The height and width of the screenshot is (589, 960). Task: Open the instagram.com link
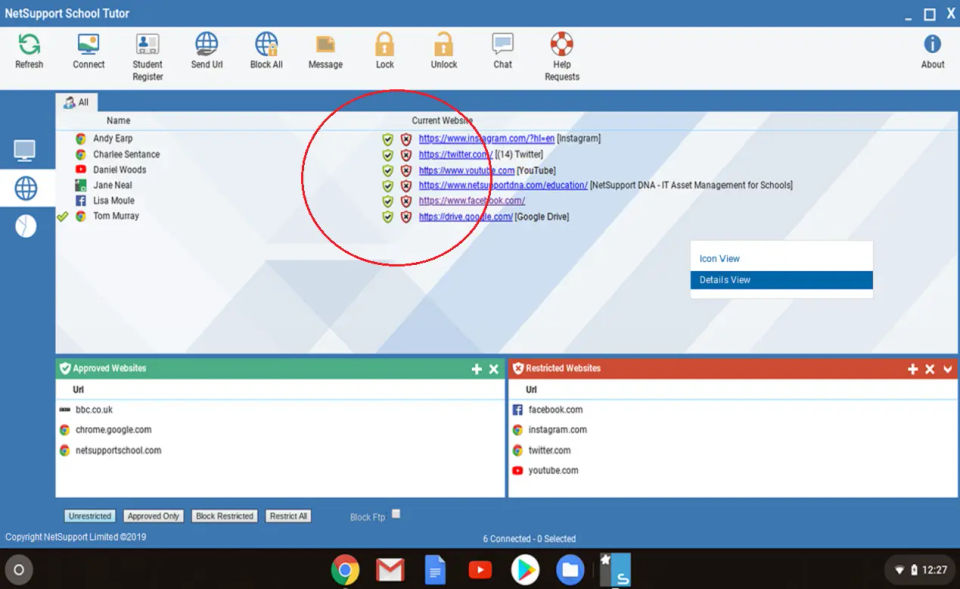486,139
